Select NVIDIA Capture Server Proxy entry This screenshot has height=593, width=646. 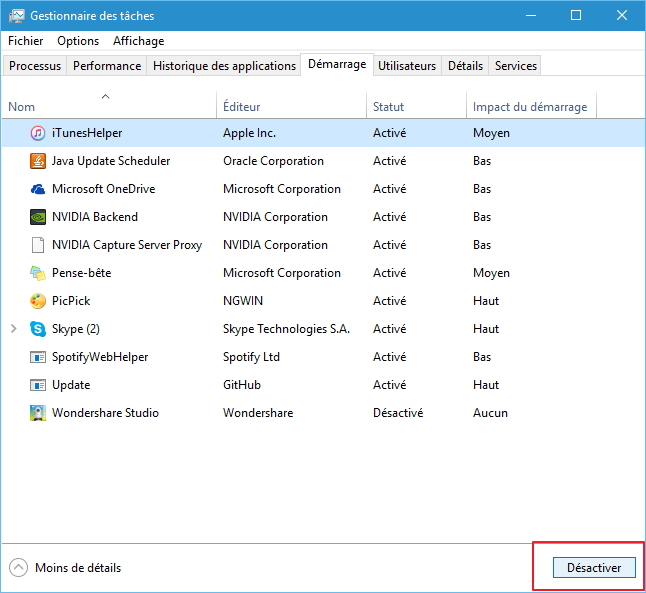tap(127, 245)
